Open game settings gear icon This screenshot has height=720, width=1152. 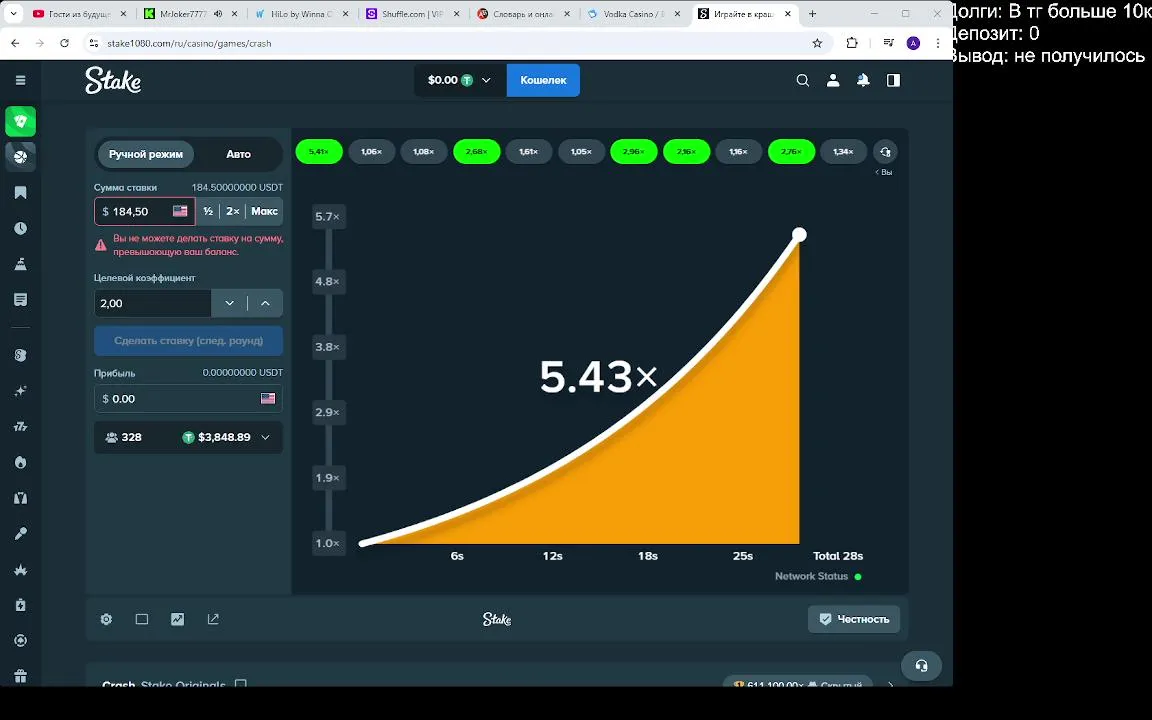[107, 619]
